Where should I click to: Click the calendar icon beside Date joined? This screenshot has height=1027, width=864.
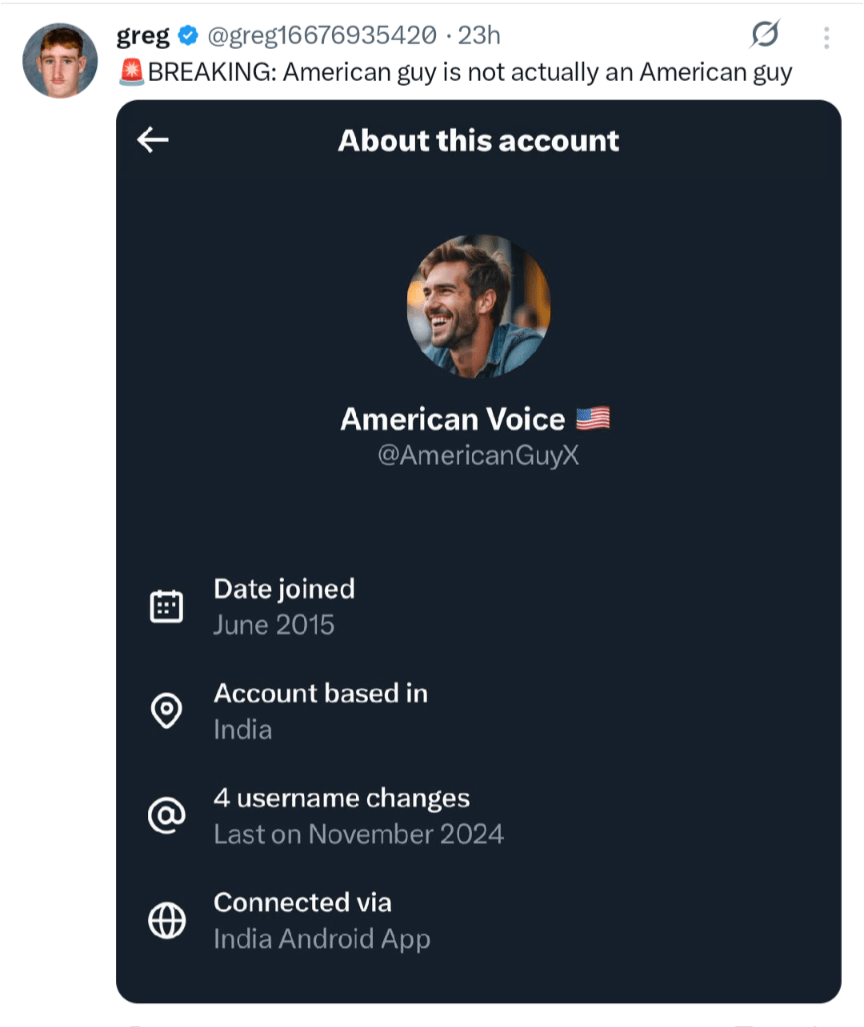coord(166,607)
